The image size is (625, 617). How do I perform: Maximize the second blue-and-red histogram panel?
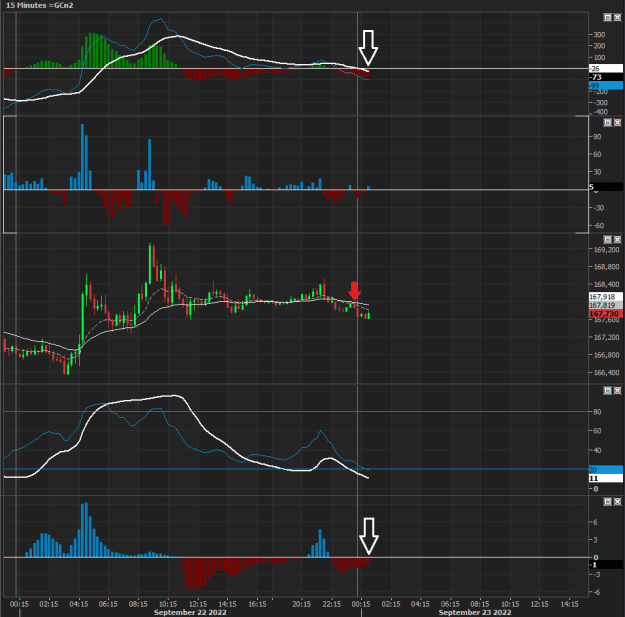point(607,122)
